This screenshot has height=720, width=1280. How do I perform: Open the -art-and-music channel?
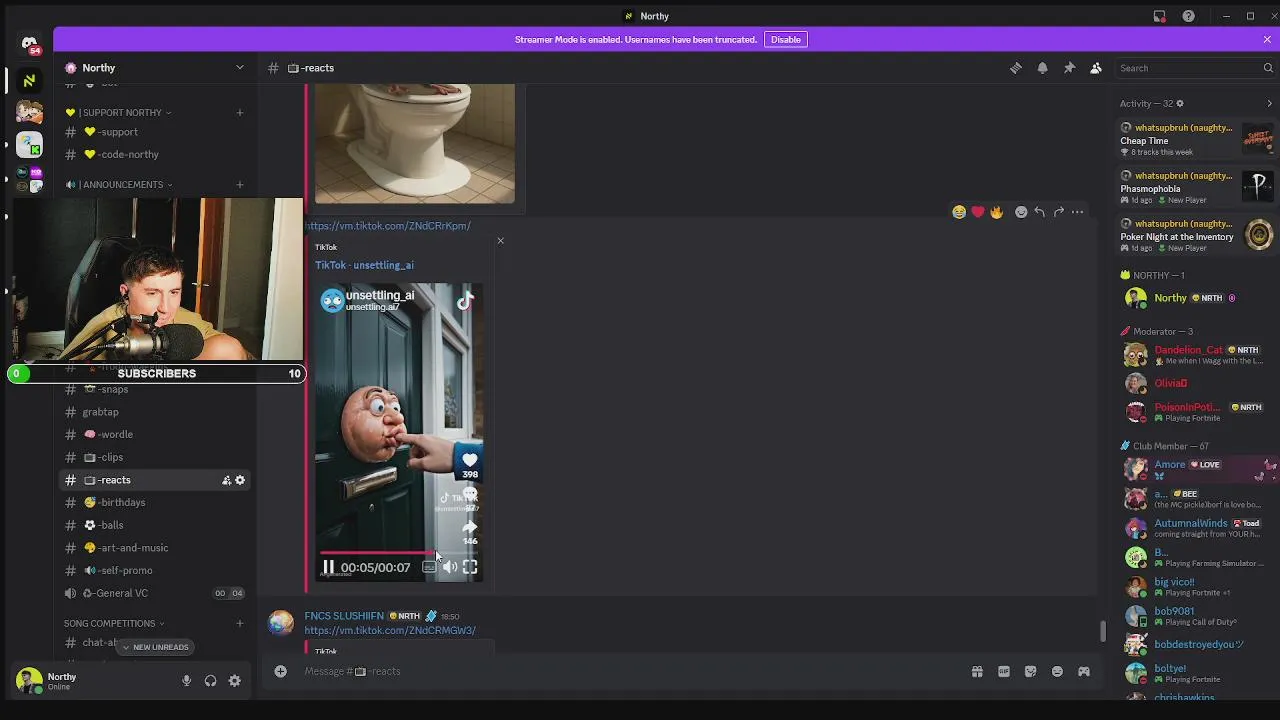click(x=153, y=547)
